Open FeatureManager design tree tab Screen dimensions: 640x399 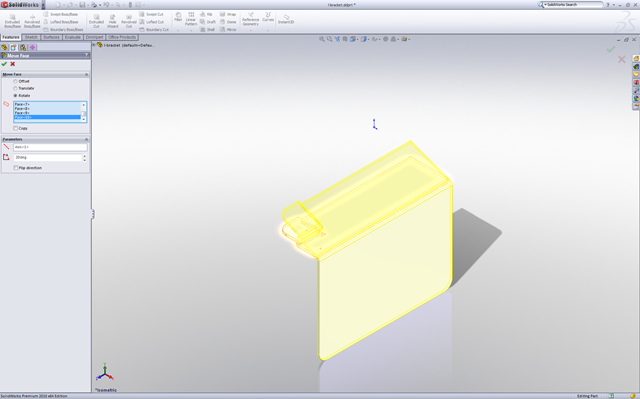[4, 47]
